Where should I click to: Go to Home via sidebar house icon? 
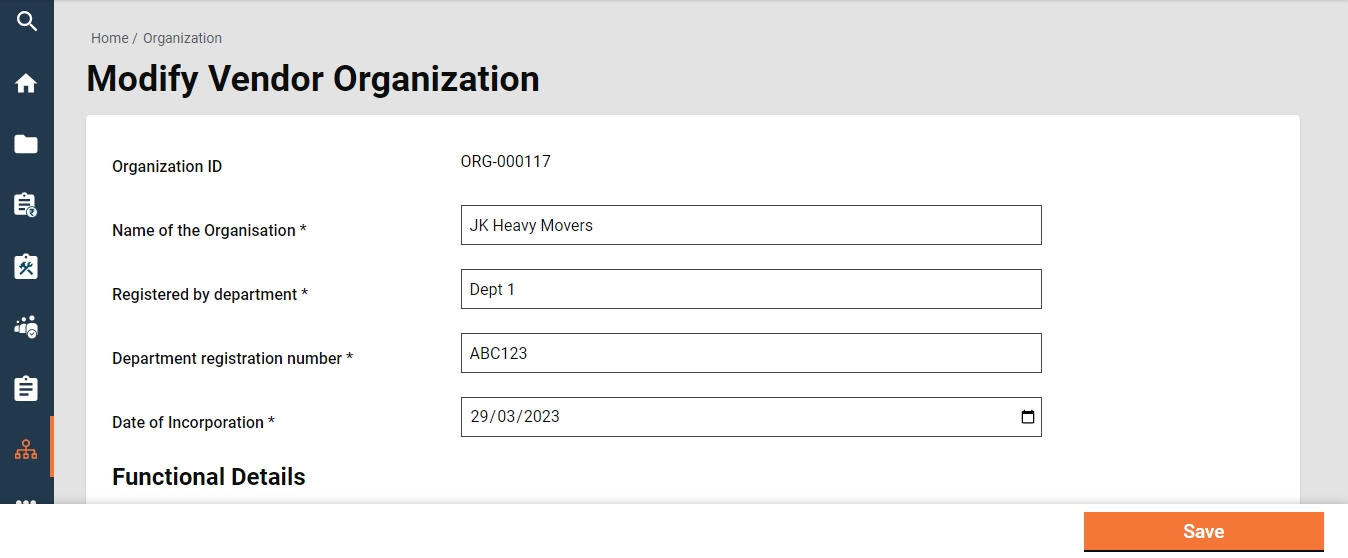point(26,83)
